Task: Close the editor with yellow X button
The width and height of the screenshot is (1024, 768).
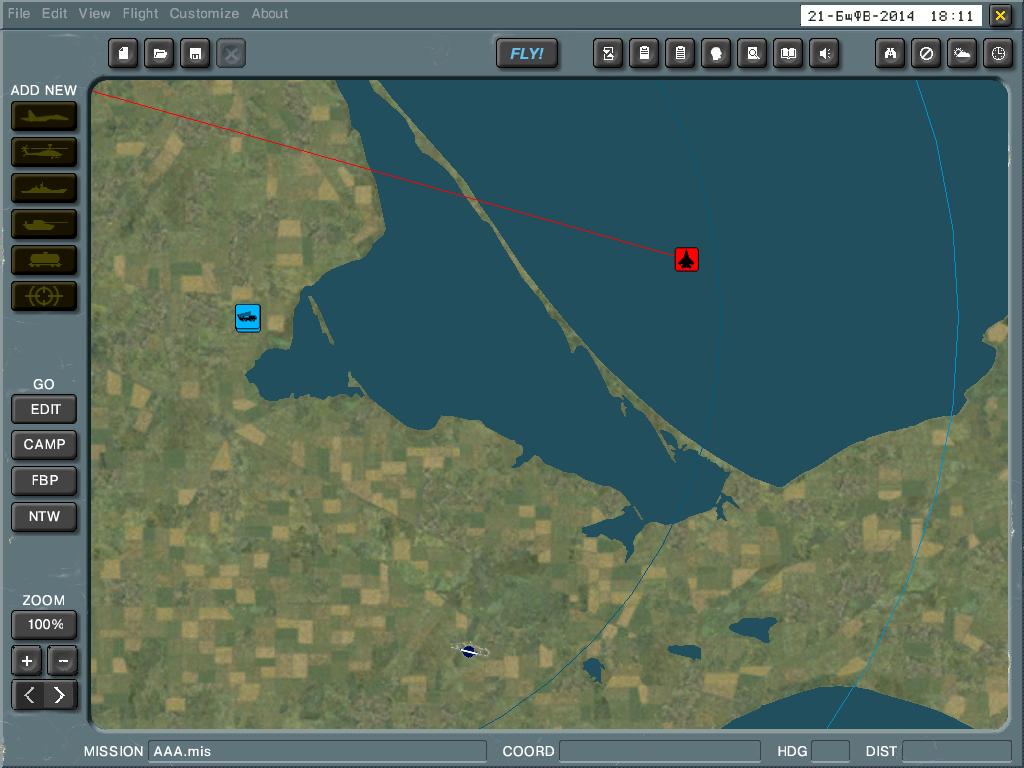Action: [x=1000, y=16]
